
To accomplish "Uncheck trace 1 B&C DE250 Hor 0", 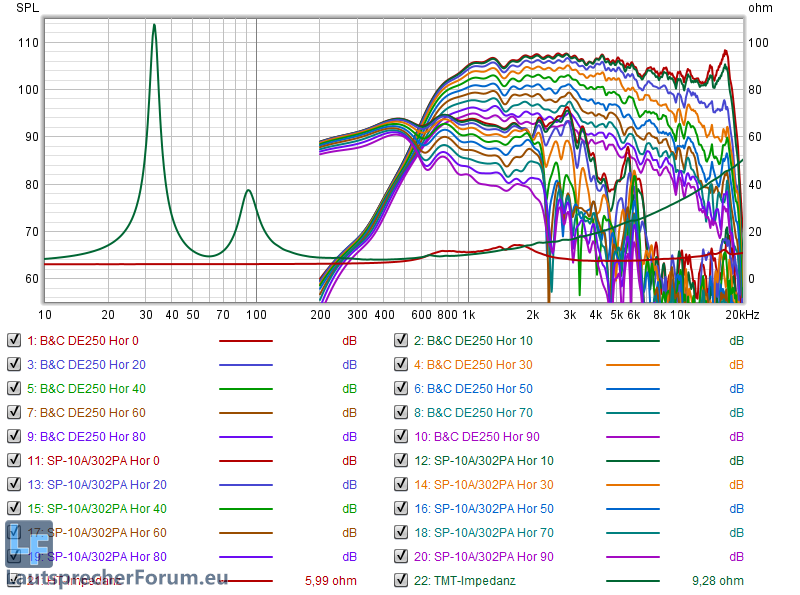I will coord(14,341).
